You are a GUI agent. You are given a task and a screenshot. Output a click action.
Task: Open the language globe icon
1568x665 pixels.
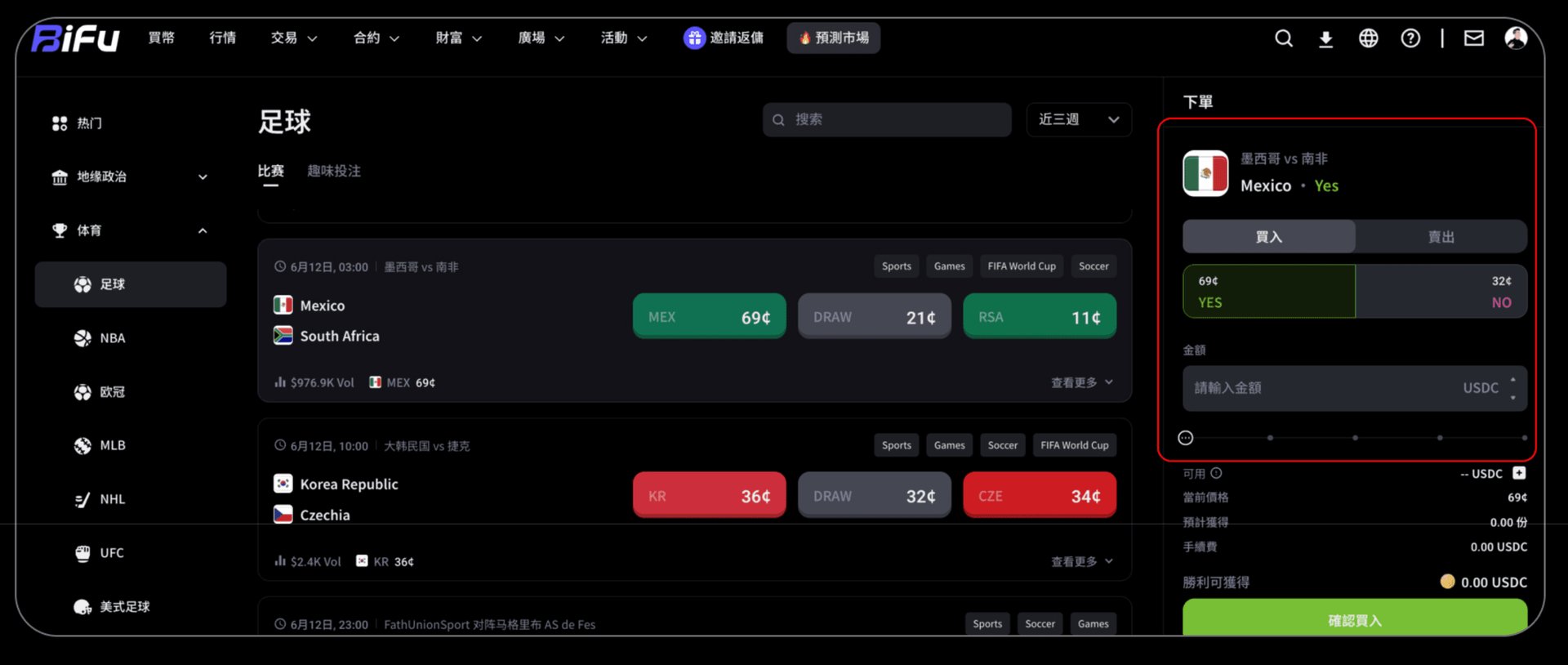pyautogui.click(x=1369, y=38)
